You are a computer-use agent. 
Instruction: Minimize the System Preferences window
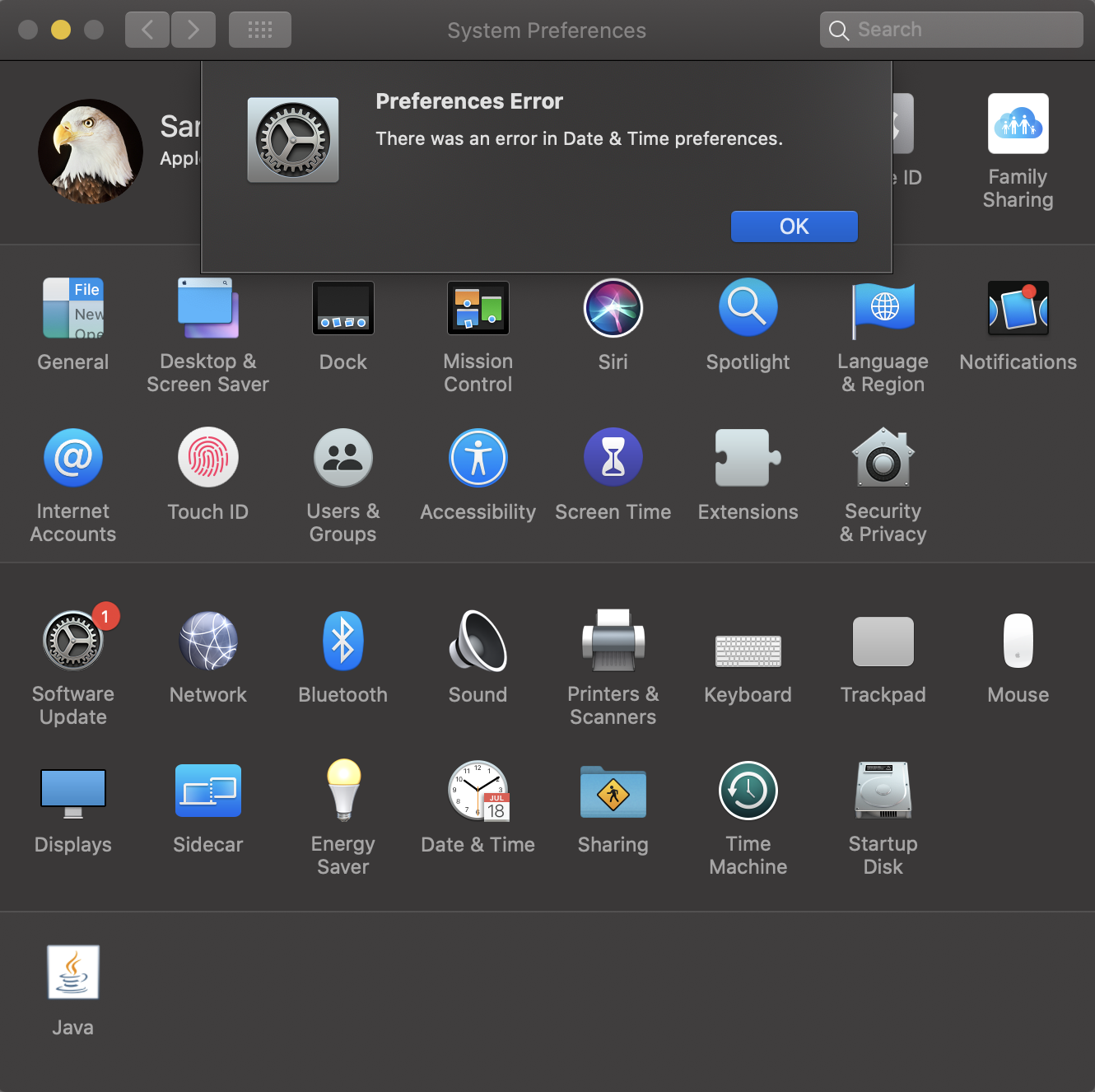(x=61, y=30)
